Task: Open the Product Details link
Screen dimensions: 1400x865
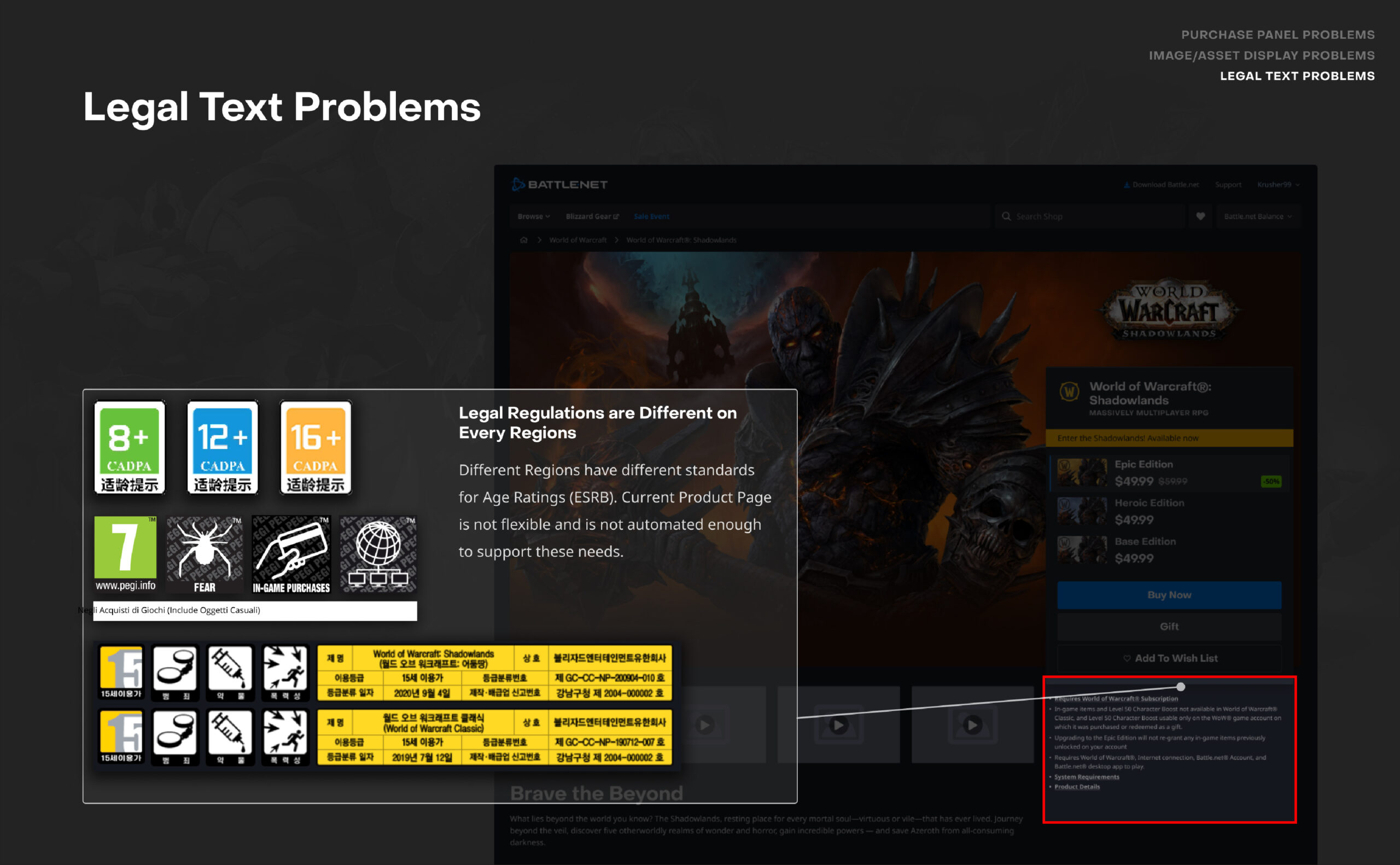Action: pos(1077,787)
